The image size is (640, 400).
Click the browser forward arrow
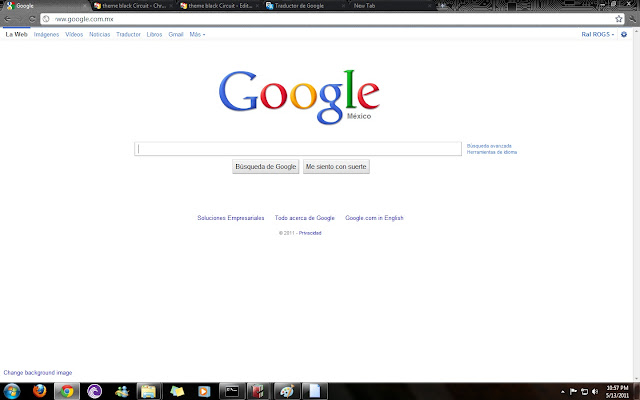20,19
